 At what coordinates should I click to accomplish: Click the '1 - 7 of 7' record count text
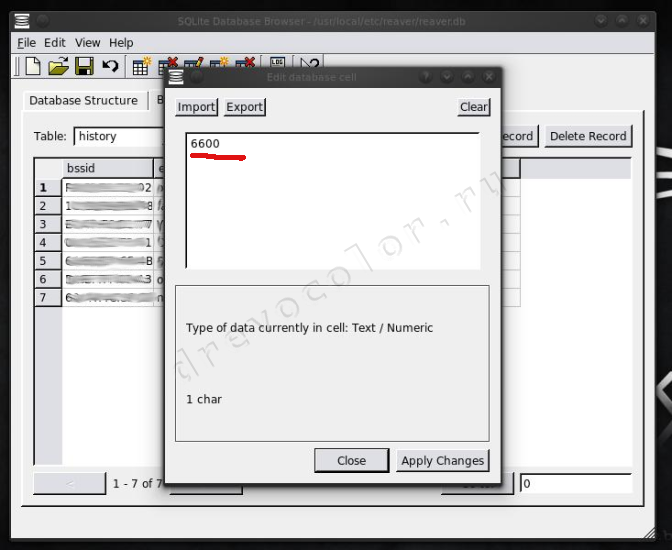click(x=138, y=484)
